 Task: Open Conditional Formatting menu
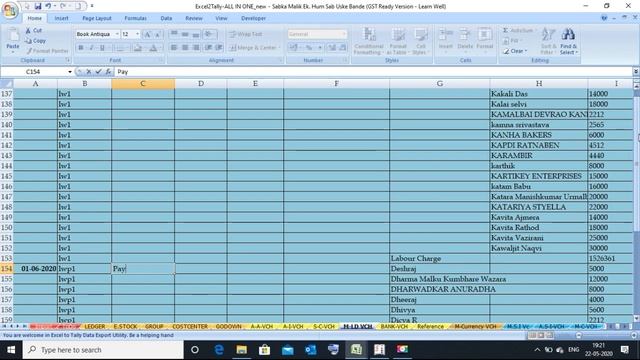point(369,41)
